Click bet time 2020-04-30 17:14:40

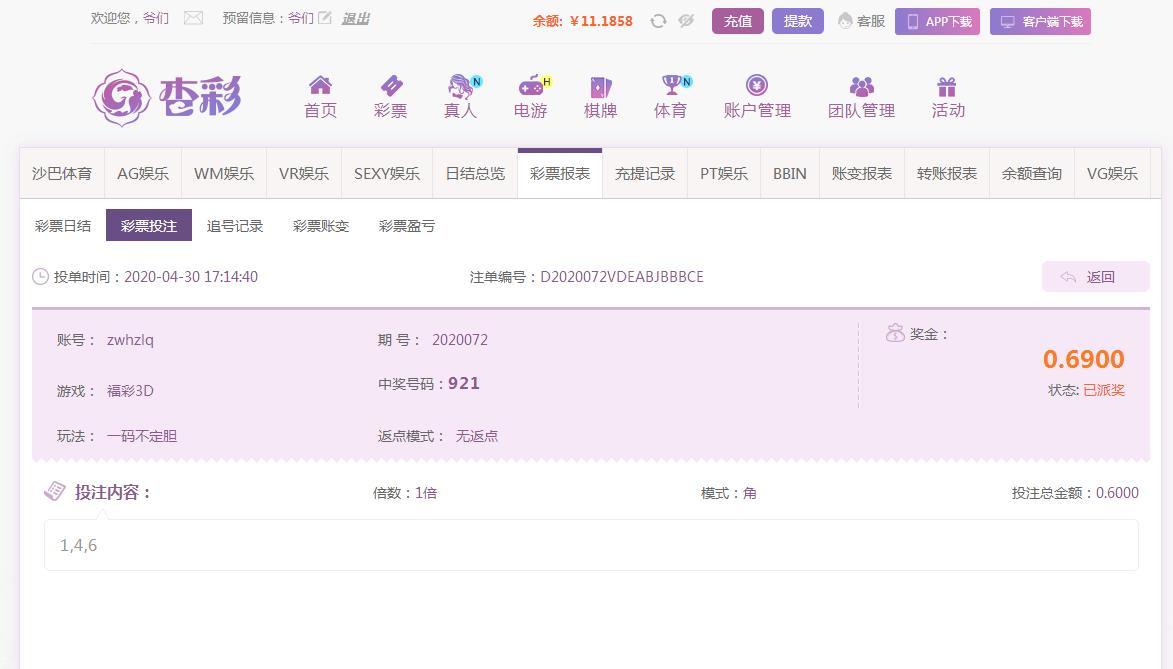(x=191, y=277)
